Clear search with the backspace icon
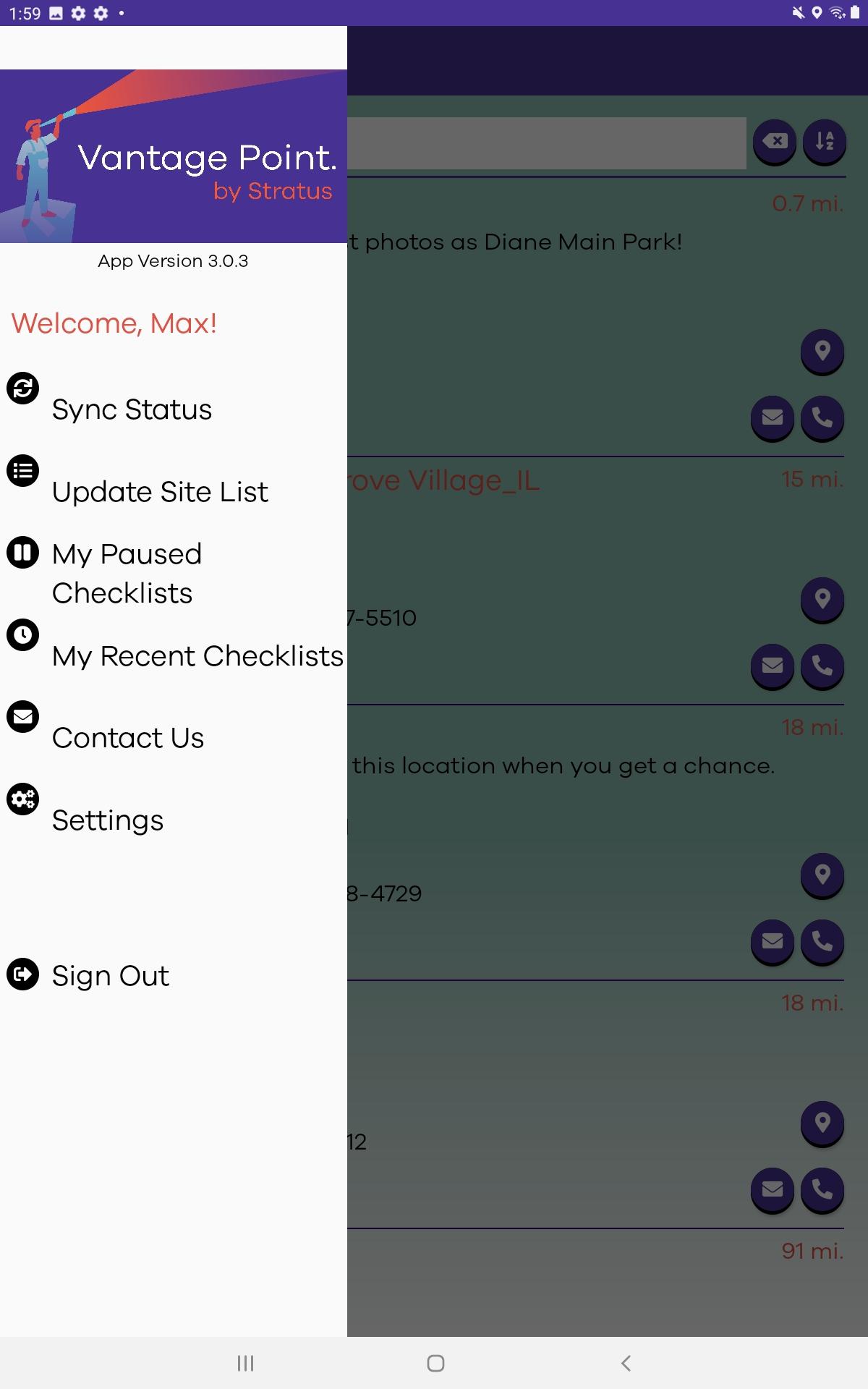868x1389 pixels. (775, 141)
